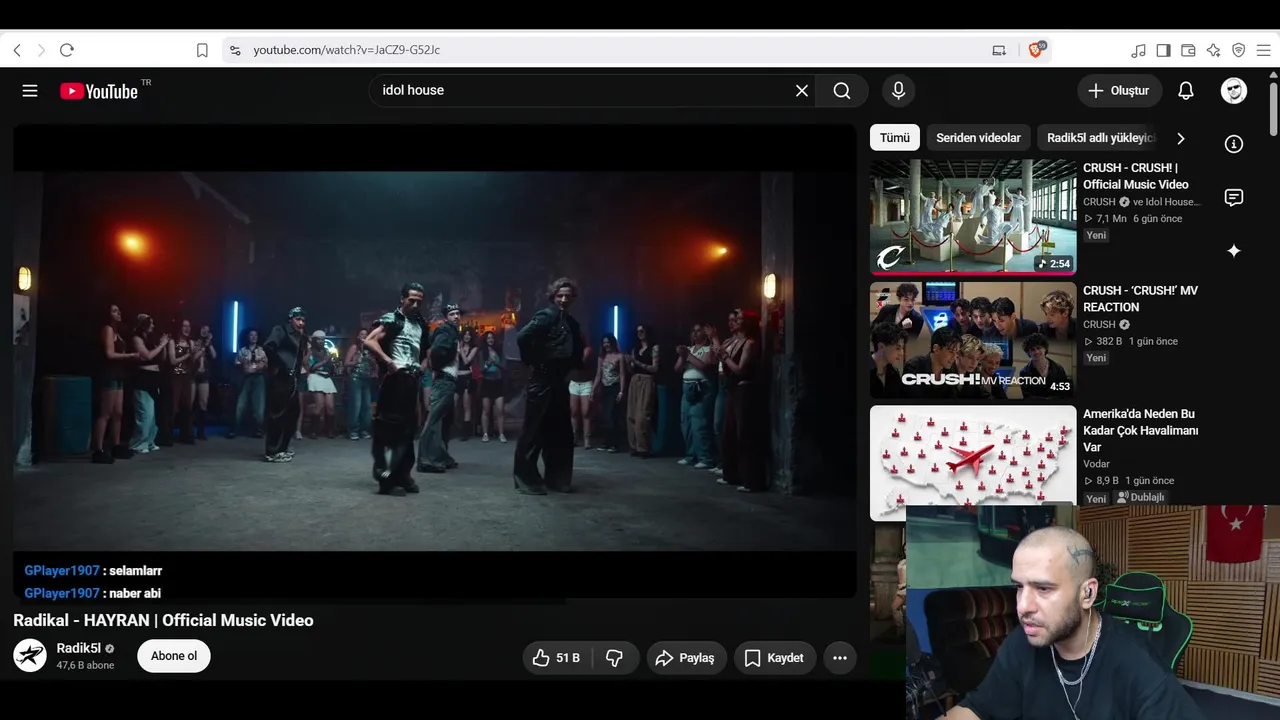Click the music video player area

pos(435,360)
